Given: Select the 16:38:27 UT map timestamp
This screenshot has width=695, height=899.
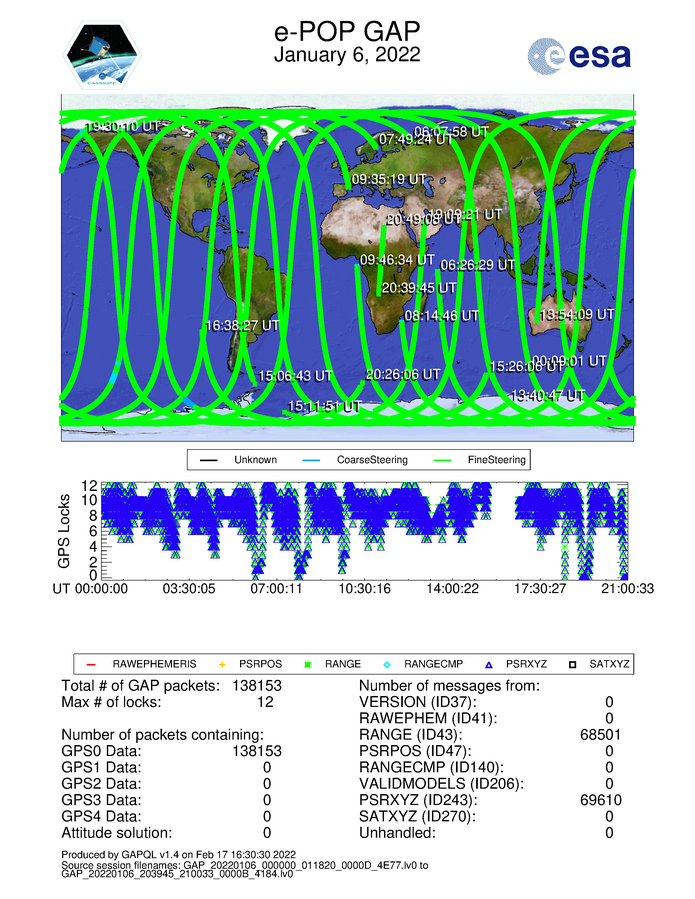Looking at the screenshot, I should tap(246, 326).
